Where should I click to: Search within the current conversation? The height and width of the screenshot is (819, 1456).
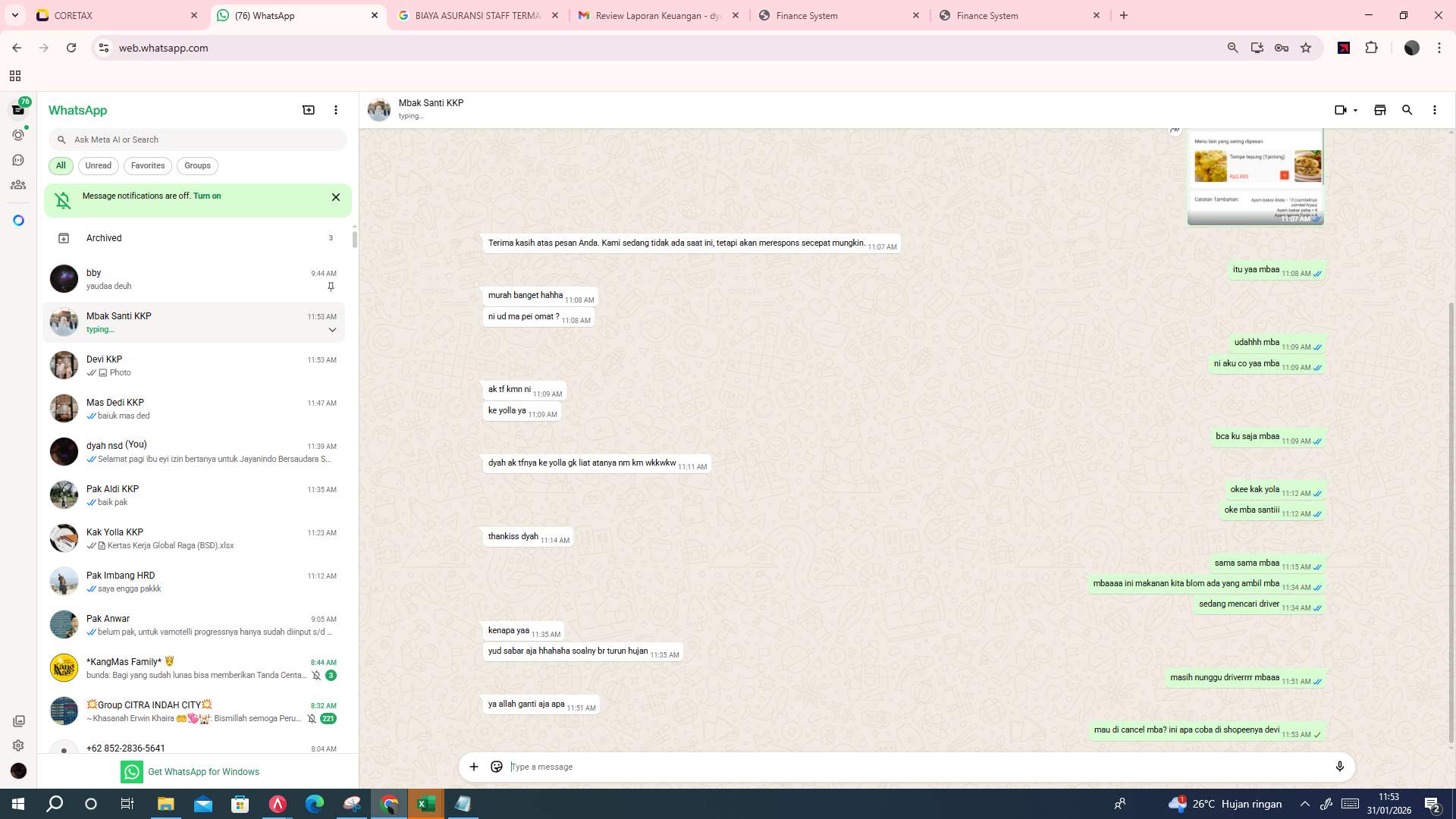(x=1407, y=110)
